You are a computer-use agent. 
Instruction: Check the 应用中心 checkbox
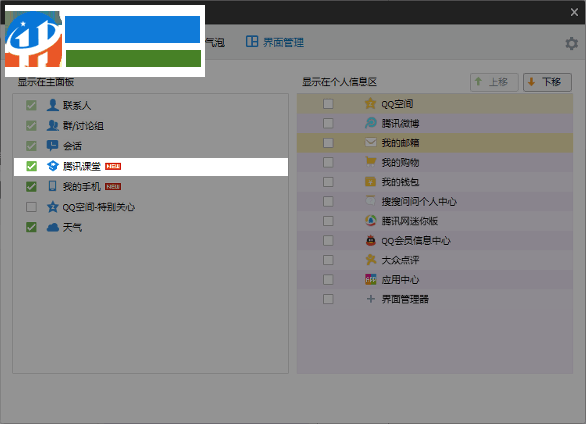[x=328, y=279]
